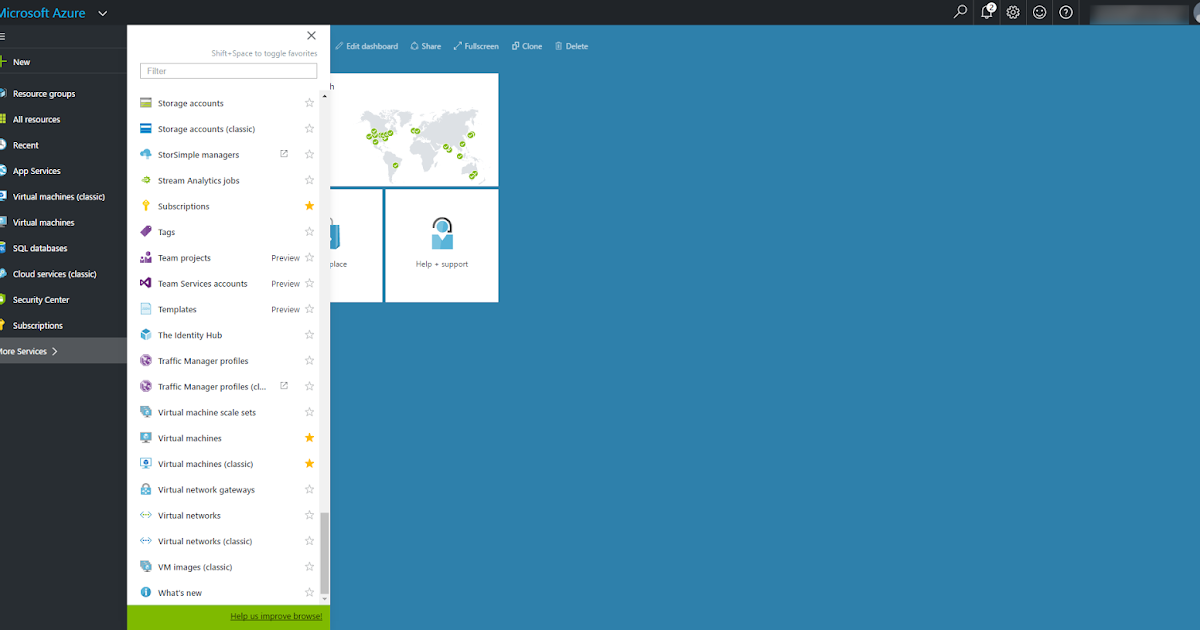Image resolution: width=1200 pixels, height=630 pixels.
Task: Click the Traffic Manager profiles icon
Action: pyautogui.click(x=144, y=360)
